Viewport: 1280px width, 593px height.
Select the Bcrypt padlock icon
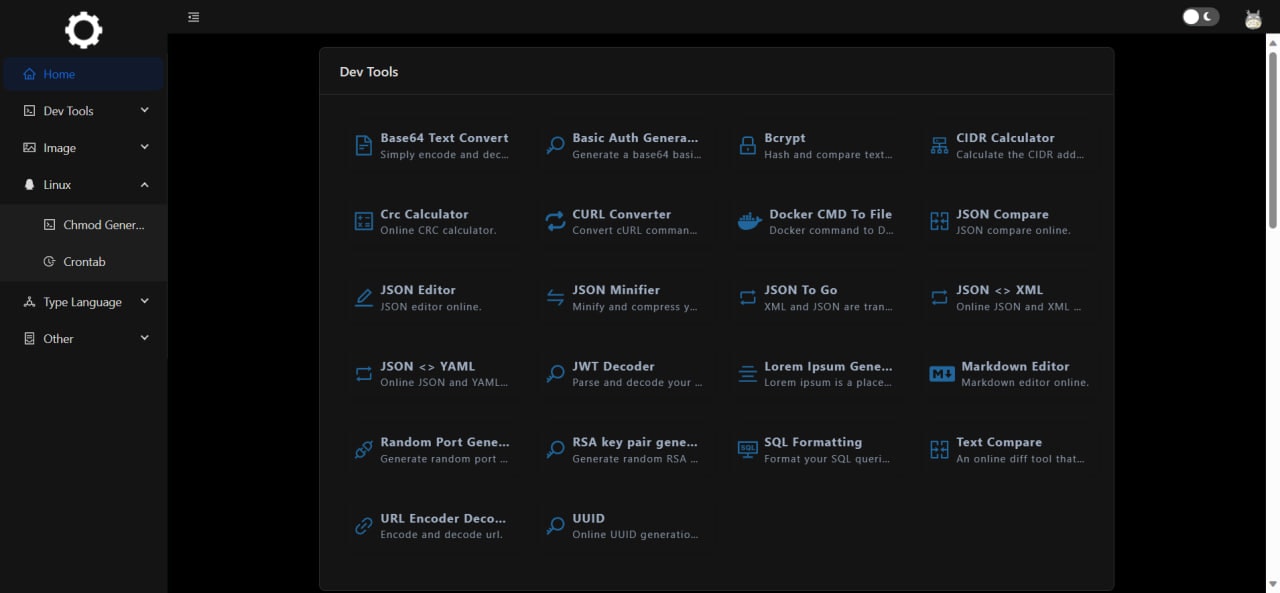pos(748,145)
